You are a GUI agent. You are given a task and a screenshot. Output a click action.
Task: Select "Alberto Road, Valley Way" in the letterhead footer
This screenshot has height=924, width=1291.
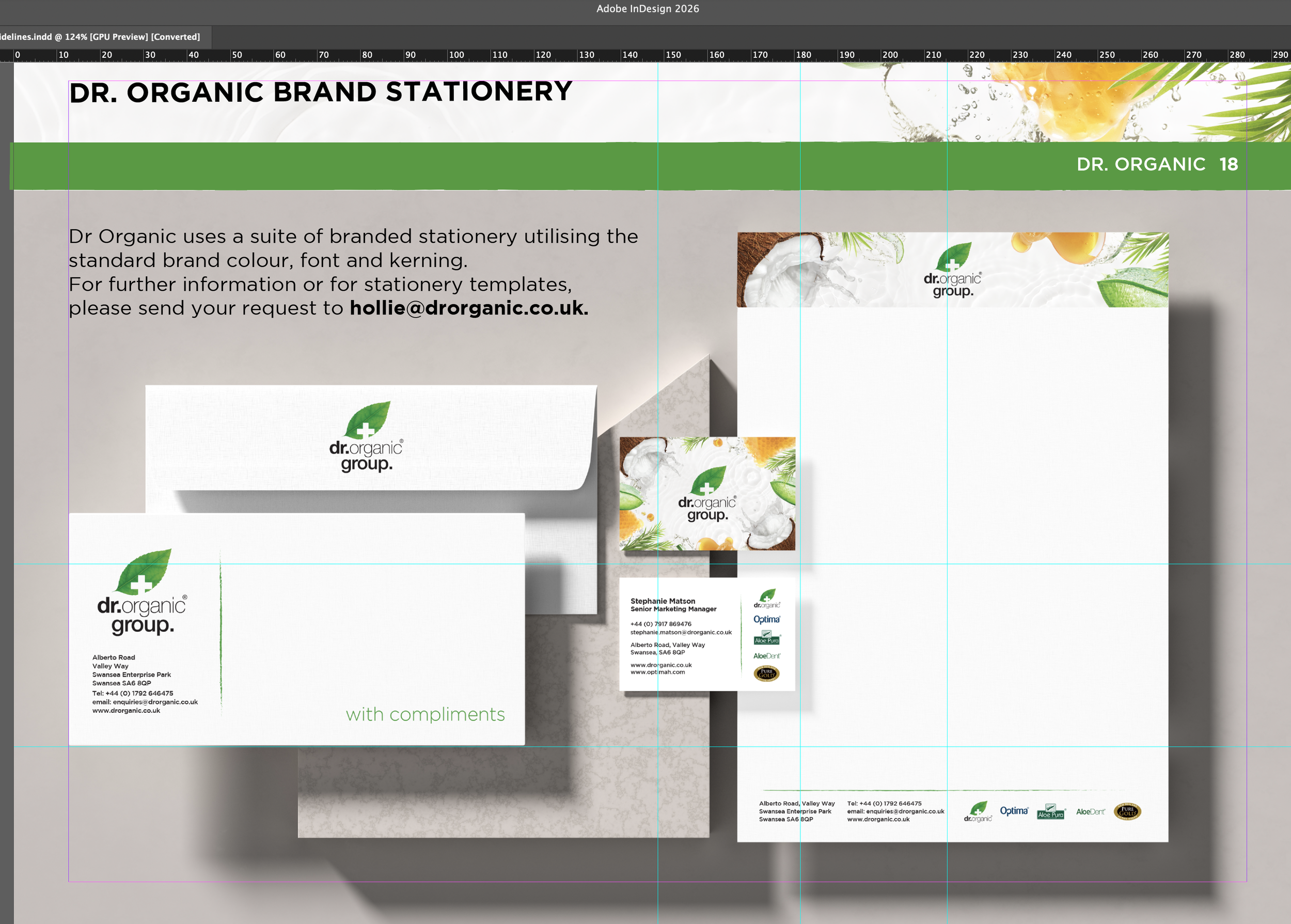[x=797, y=803]
